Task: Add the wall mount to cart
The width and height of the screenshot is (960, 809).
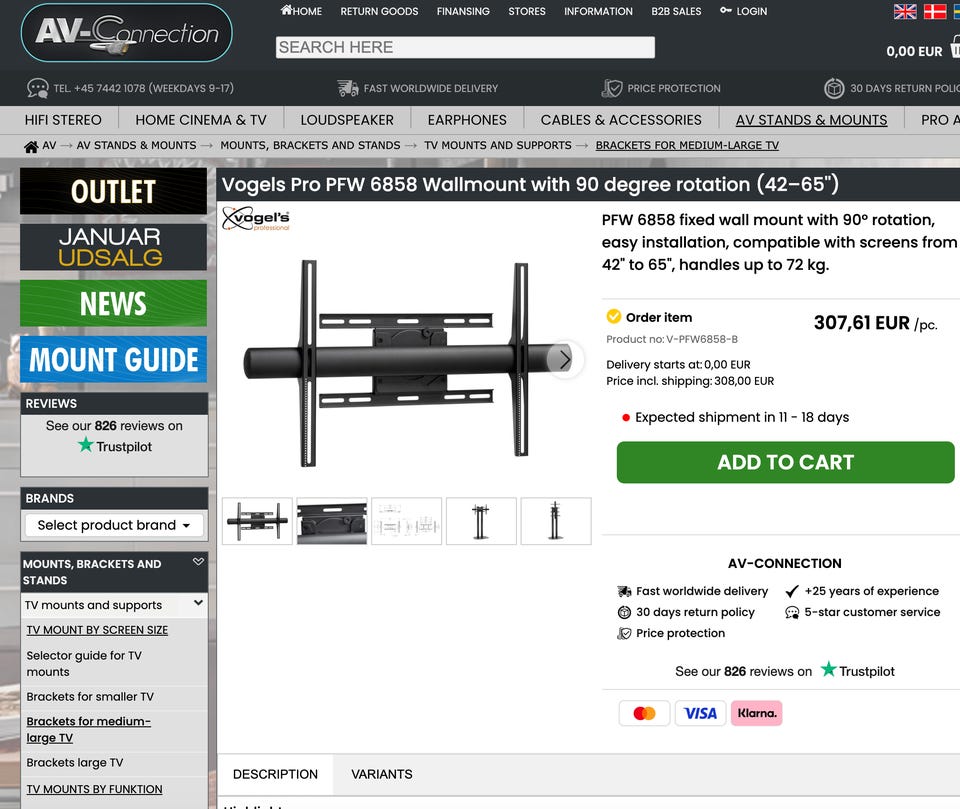Action: pyautogui.click(x=785, y=462)
